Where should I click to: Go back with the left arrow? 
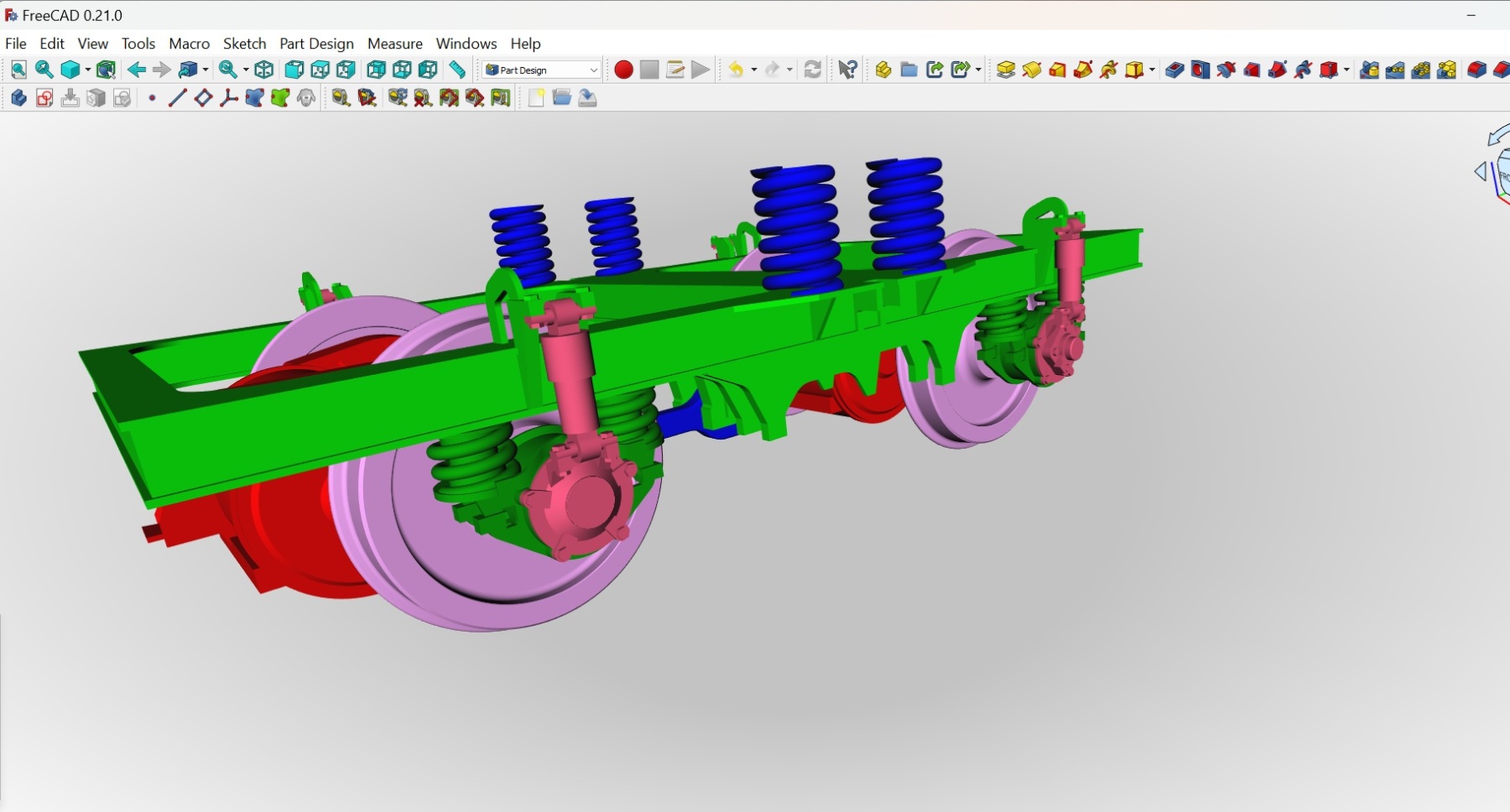coord(136,70)
